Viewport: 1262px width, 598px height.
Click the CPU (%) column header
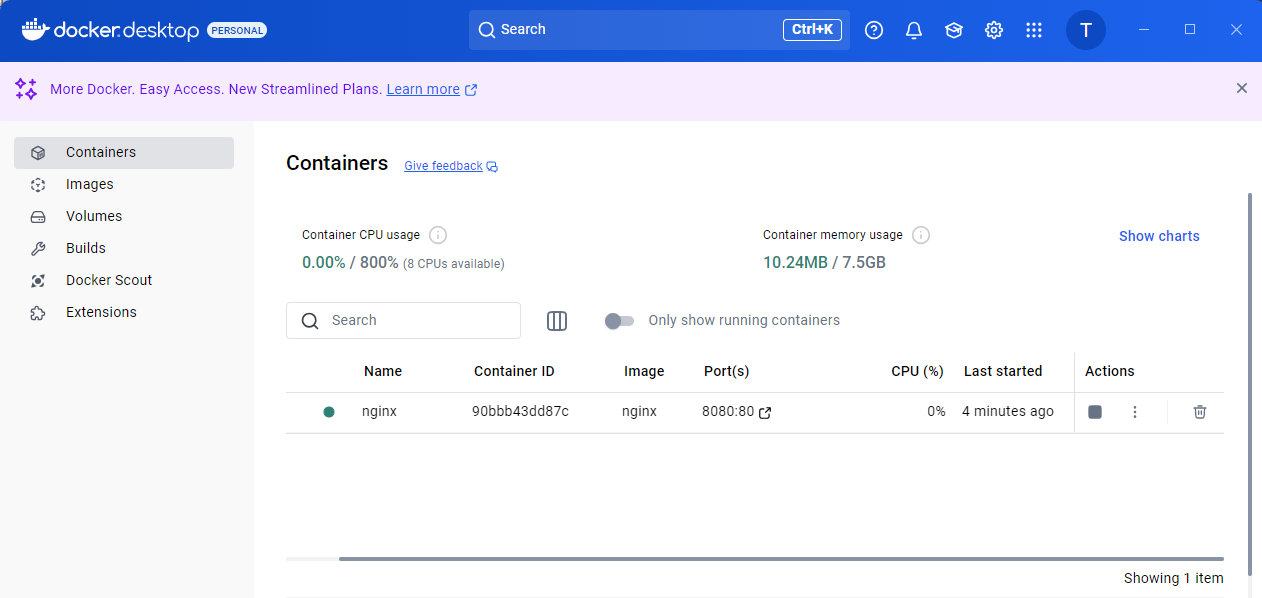click(x=917, y=371)
